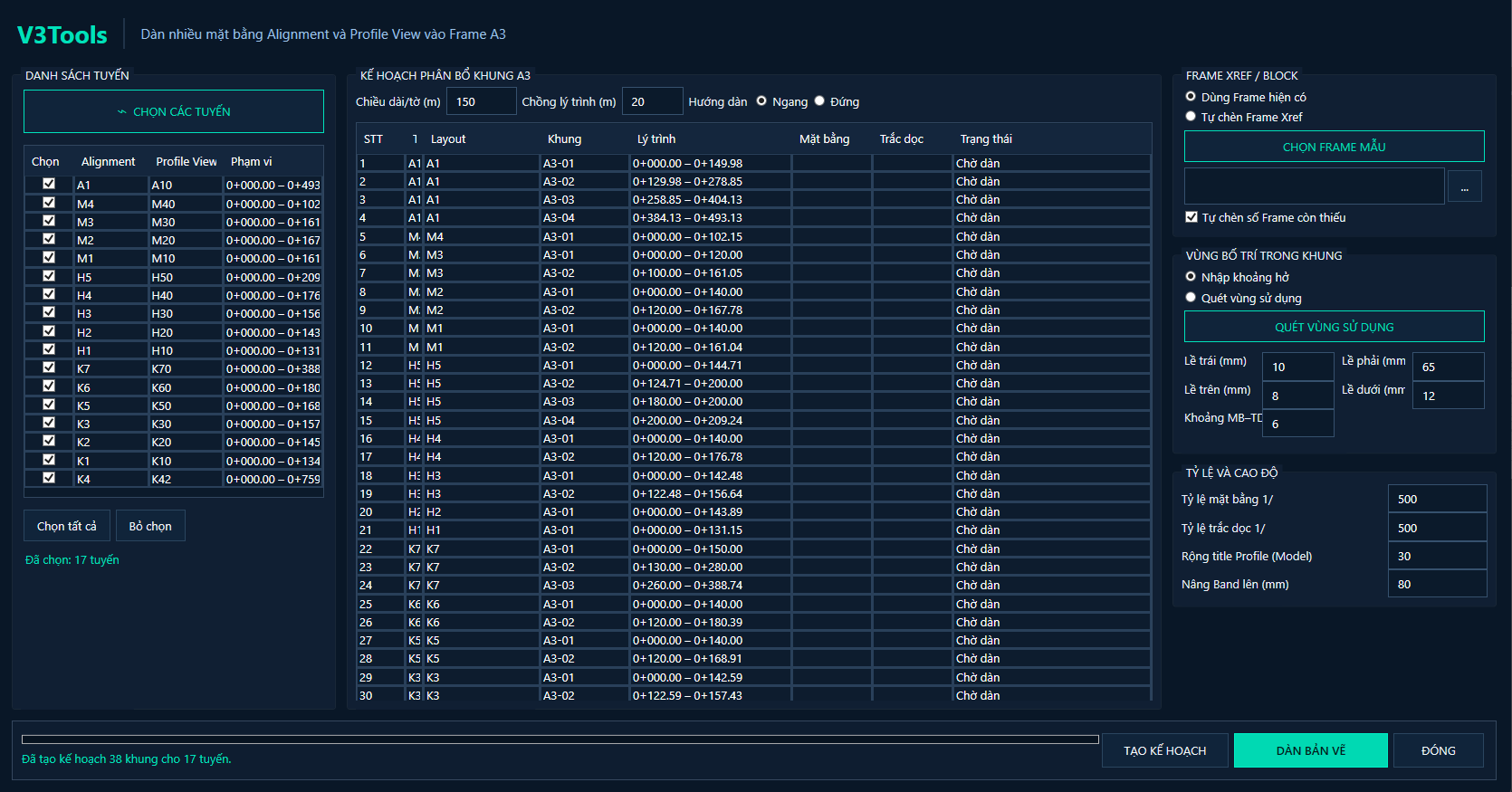This screenshot has height=792, width=1512.
Task: Click profile view cell M40
Action: point(186,204)
